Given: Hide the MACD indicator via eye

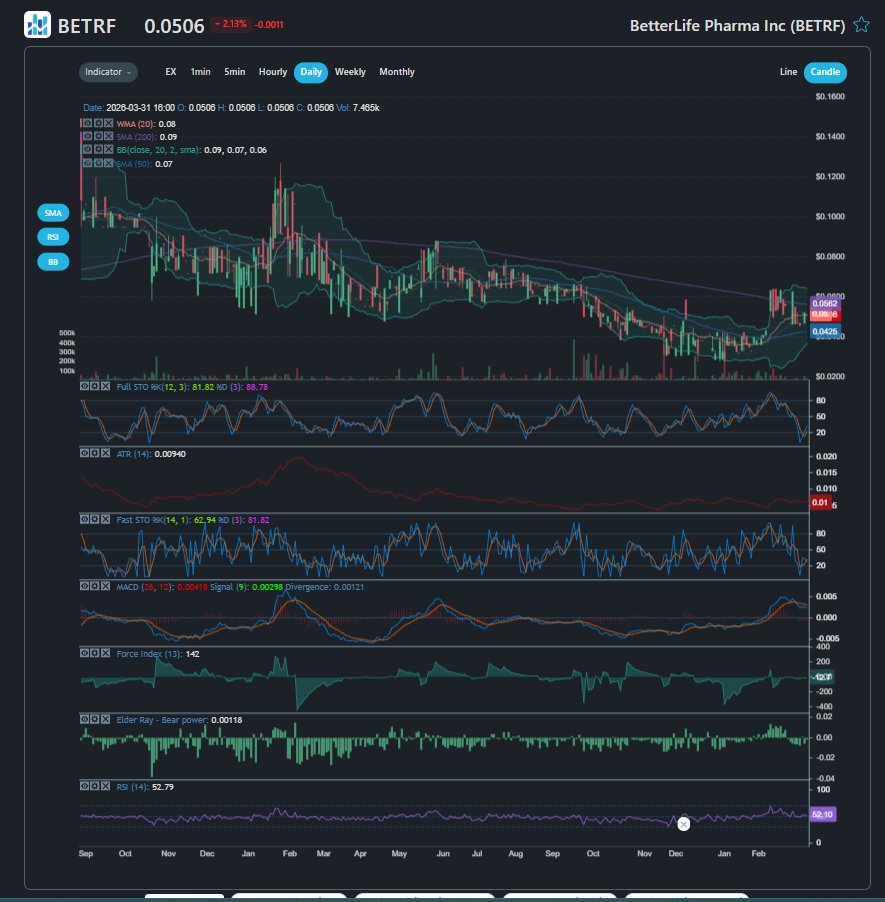Looking at the screenshot, I should coord(85,586).
